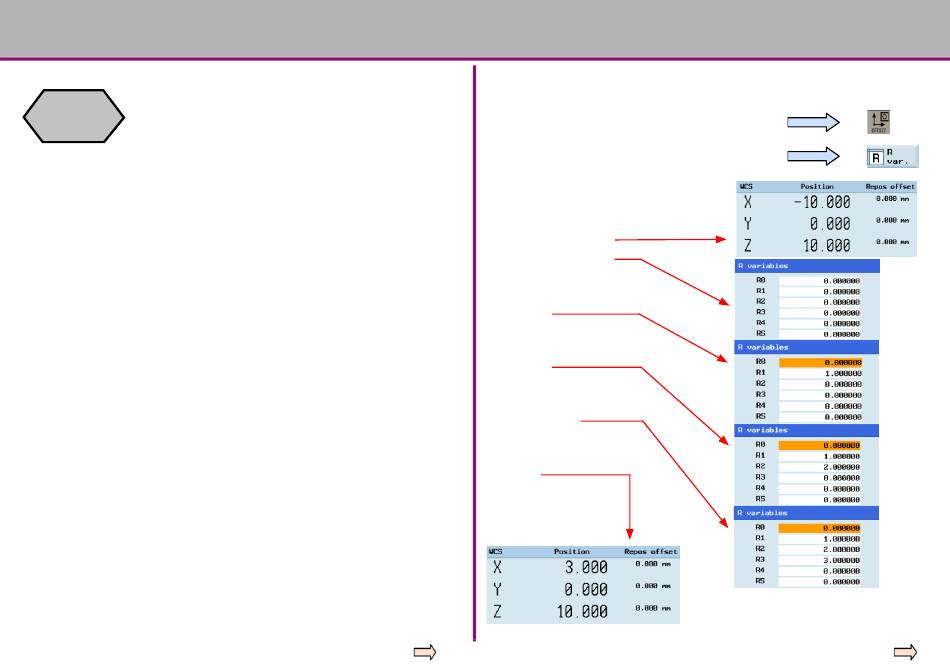Select highlighted R0 field in bottom R variables panel
Screen dimensions: 950x671
point(820,527)
